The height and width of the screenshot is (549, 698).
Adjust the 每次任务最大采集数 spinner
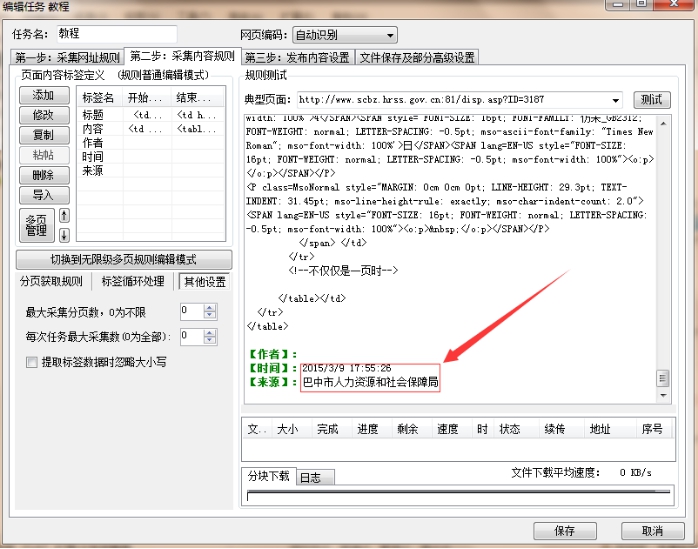[210, 336]
